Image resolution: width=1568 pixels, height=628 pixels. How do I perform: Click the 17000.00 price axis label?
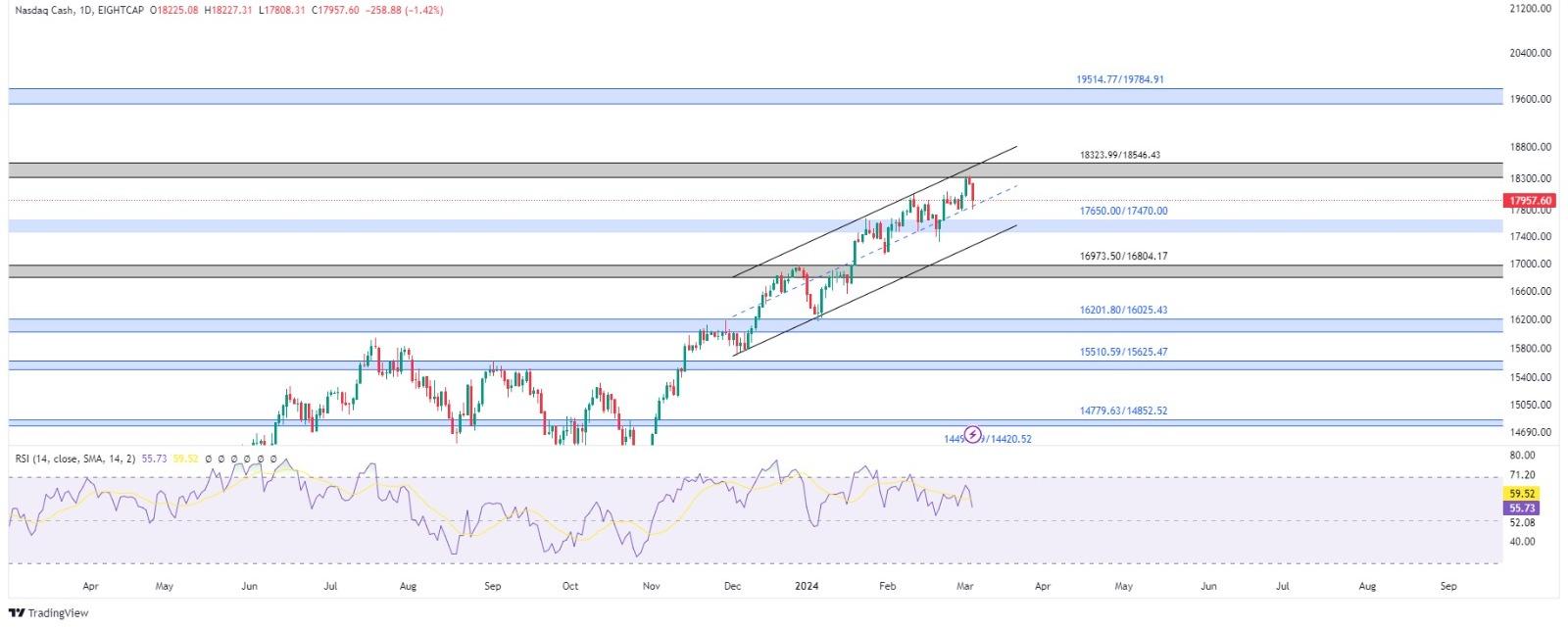click(1531, 265)
